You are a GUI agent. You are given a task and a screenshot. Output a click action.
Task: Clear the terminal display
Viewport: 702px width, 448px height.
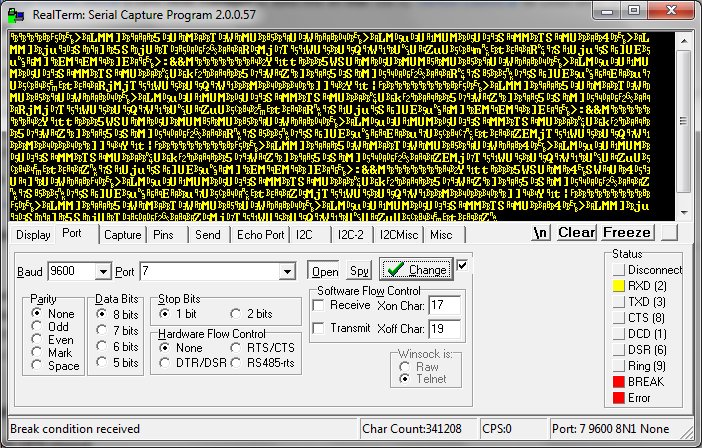point(577,233)
